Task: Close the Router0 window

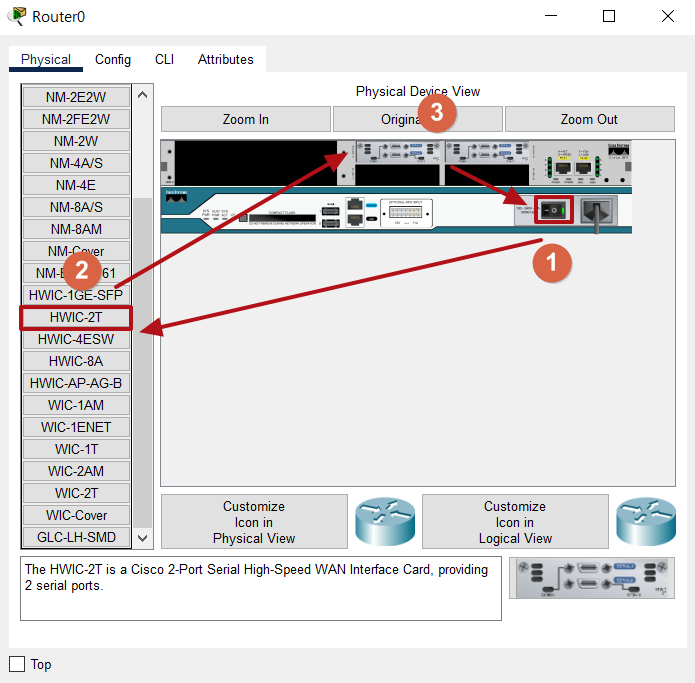Action: [668, 16]
